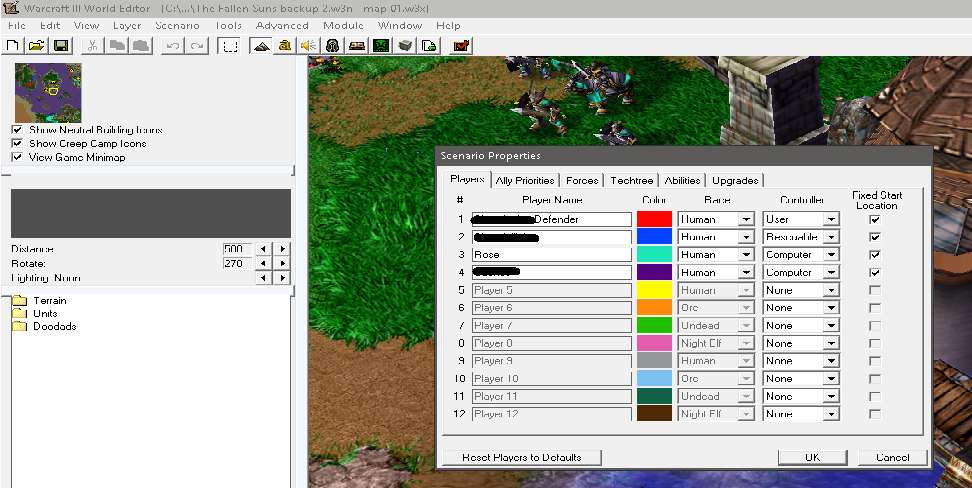Click the Warcraft III World Editor title icon

click(x=9, y=8)
